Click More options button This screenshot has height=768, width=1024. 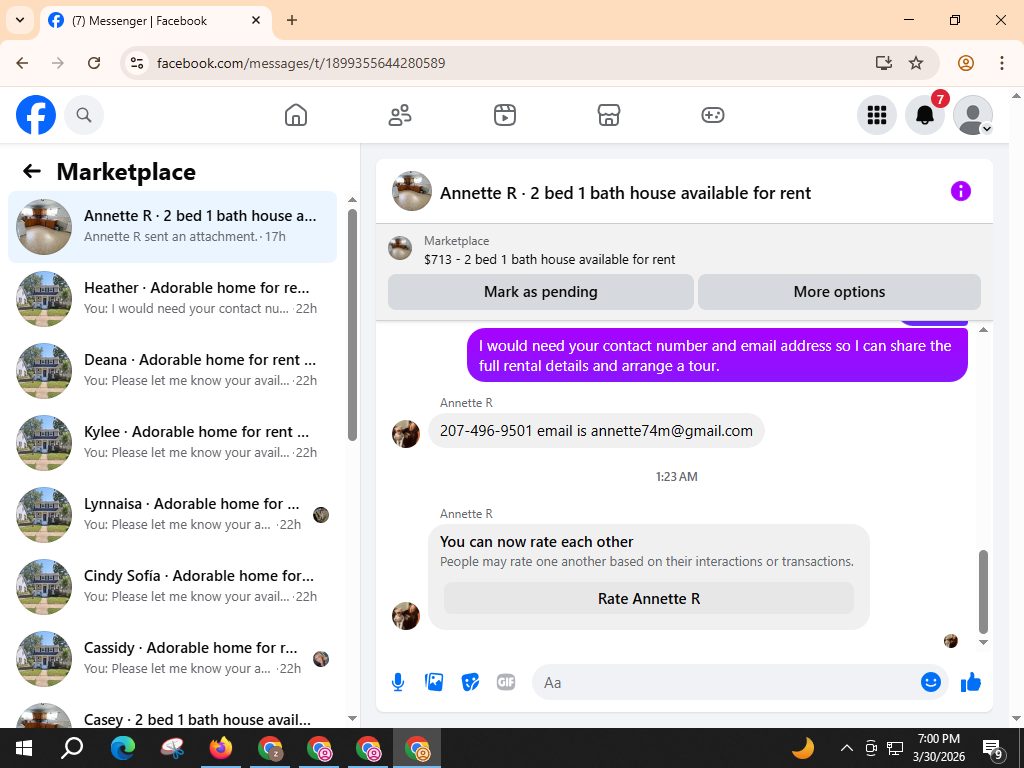(x=839, y=292)
